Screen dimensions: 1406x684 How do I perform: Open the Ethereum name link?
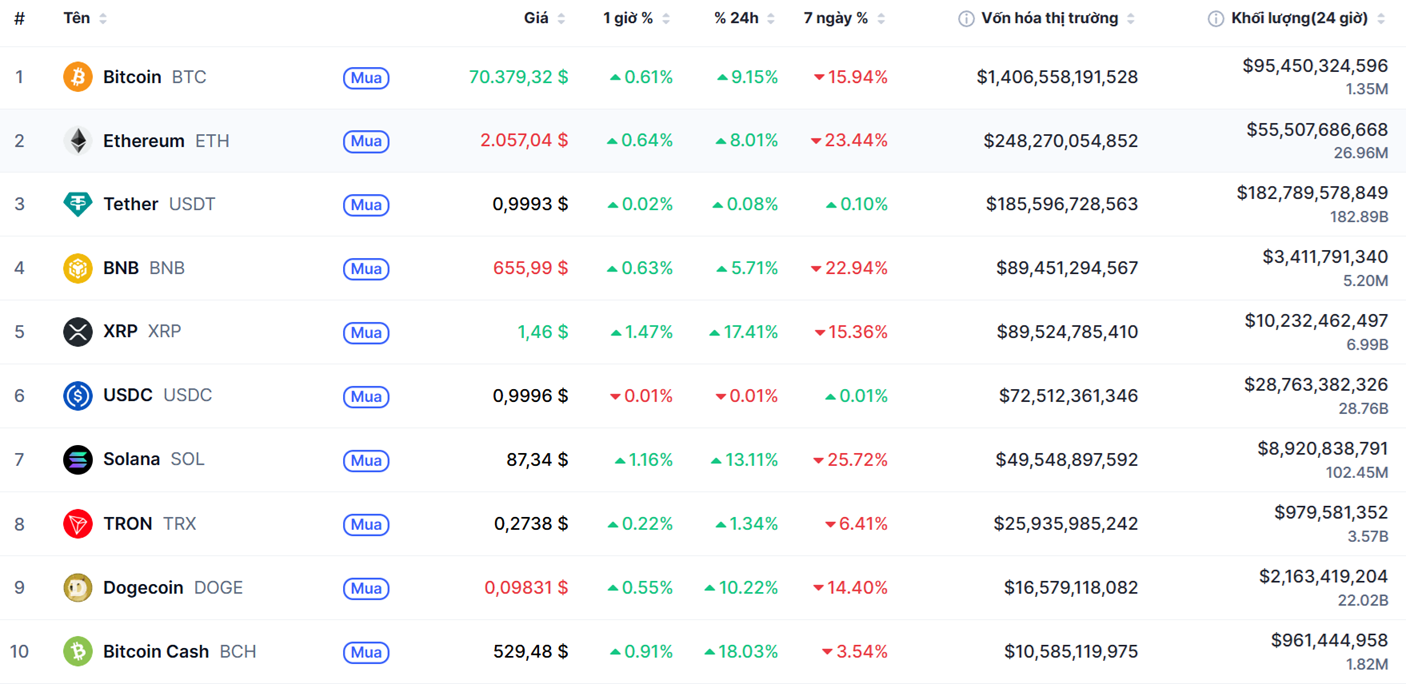(x=144, y=141)
